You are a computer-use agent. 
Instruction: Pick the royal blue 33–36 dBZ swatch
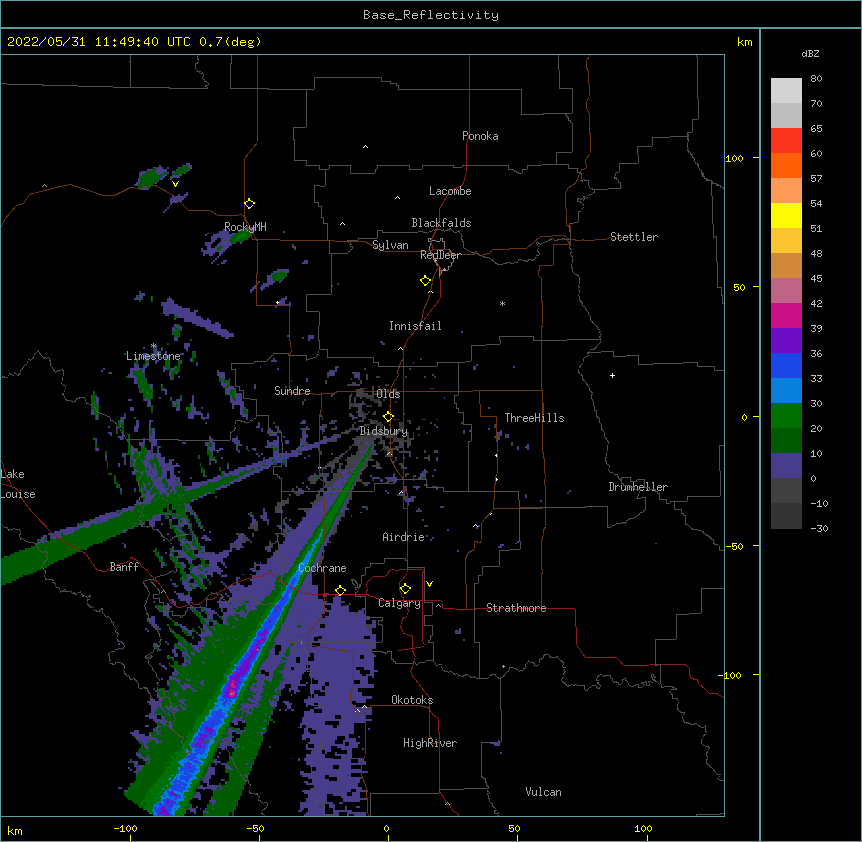click(x=786, y=365)
